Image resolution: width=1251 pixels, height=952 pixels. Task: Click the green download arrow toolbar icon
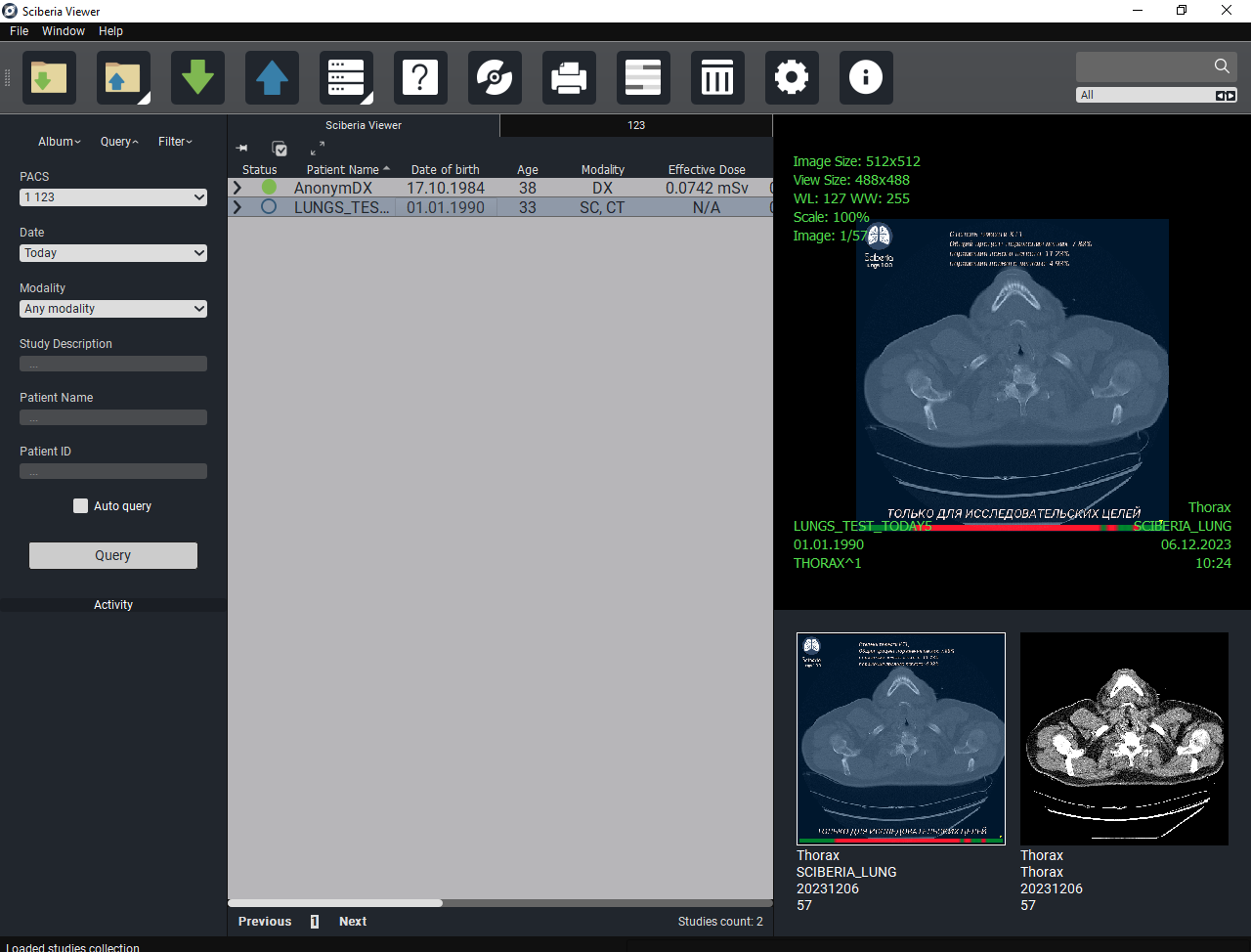[197, 77]
